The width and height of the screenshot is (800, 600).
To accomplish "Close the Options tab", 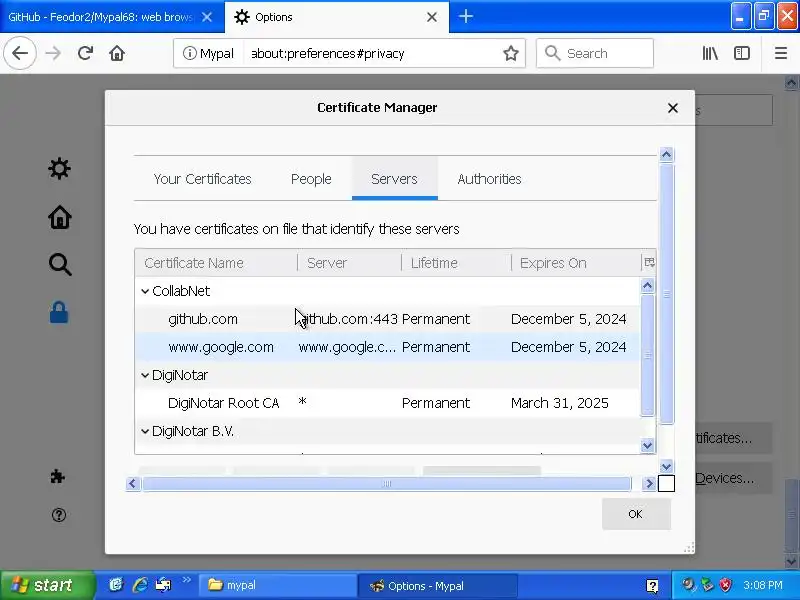I will coord(432,17).
